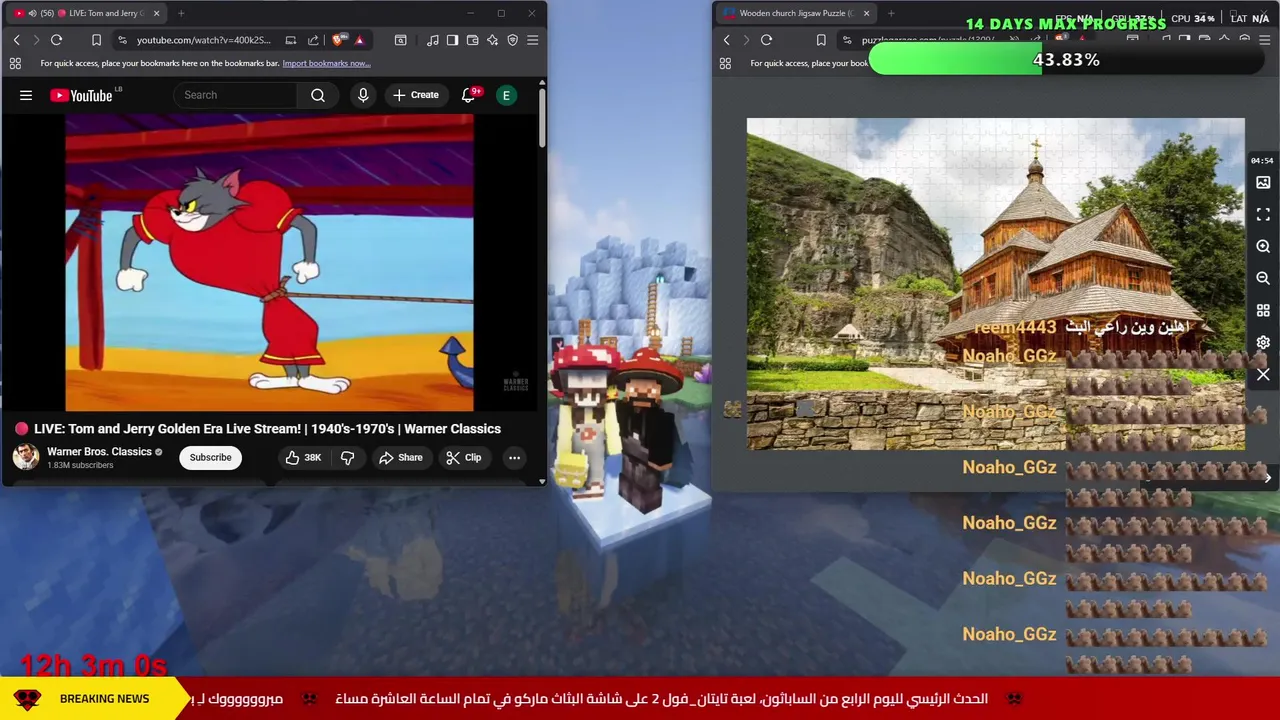
Task: Open the Warner Bros. Classics channel avatar
Action: (26, 457)
